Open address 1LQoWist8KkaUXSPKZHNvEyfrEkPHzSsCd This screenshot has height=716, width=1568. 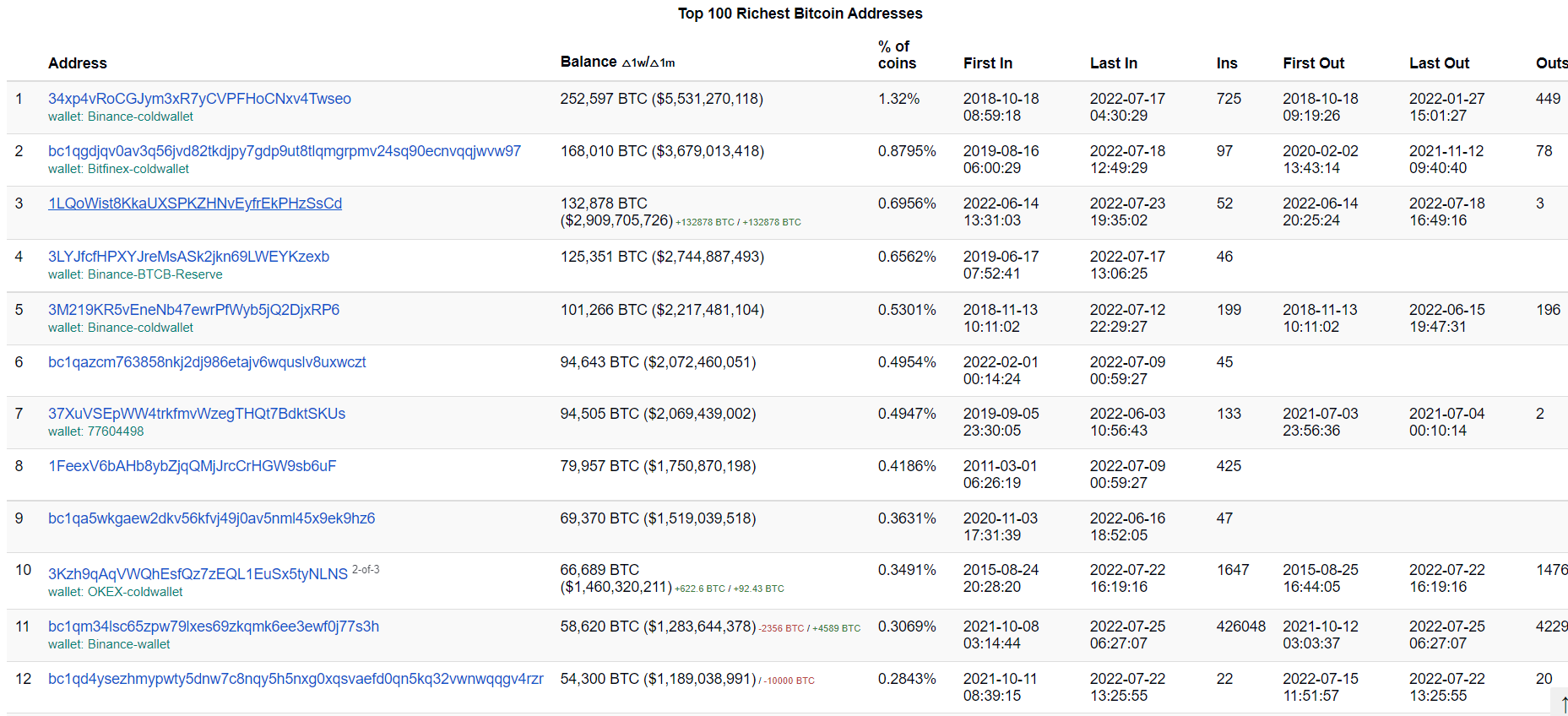(195, 203)
